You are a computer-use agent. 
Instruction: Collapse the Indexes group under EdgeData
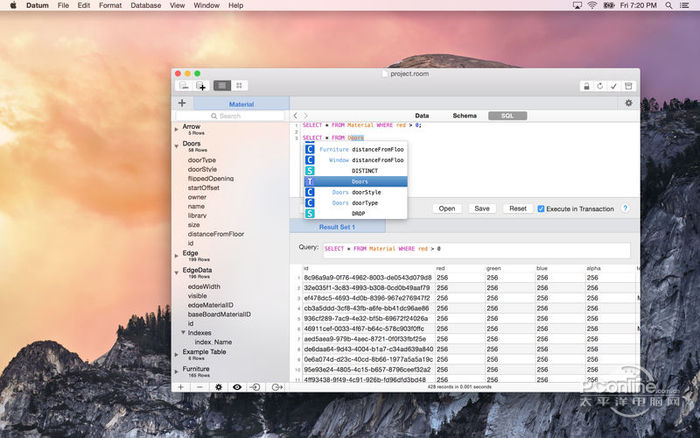pyautogui.click(x=184, y=332)
